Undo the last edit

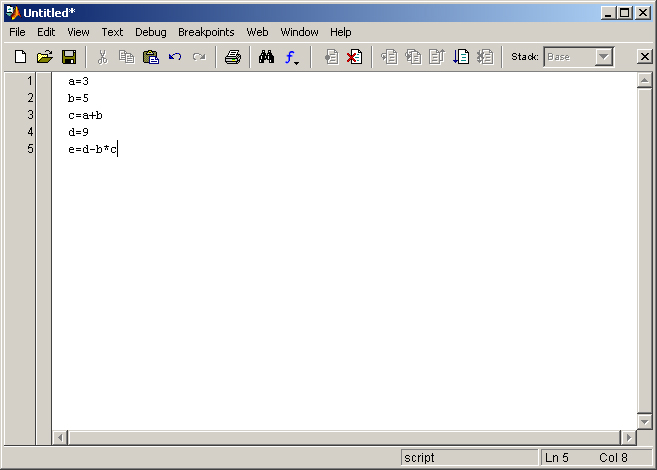click(x=175, y=57)
